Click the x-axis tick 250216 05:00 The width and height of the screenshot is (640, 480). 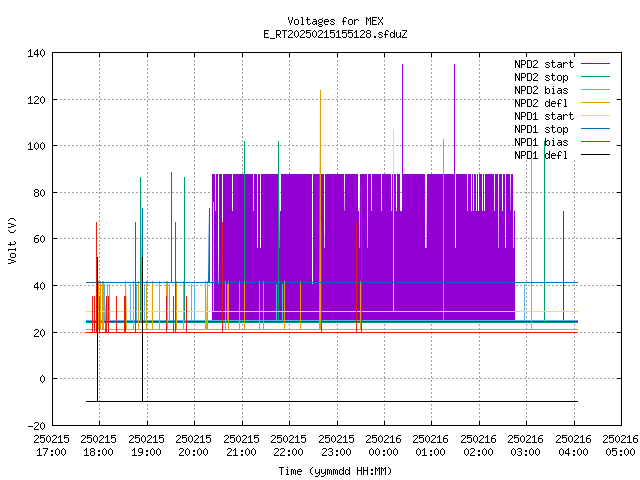620,446
